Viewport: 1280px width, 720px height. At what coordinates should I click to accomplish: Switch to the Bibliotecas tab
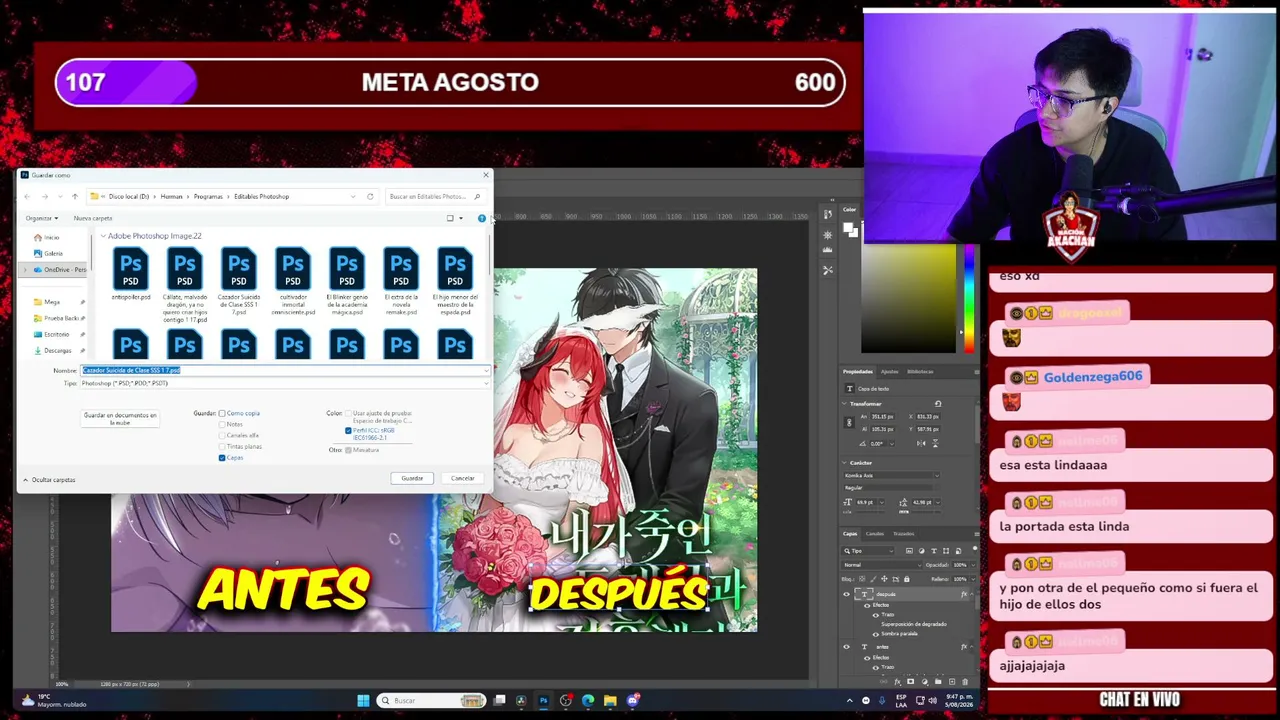(920, 372)
